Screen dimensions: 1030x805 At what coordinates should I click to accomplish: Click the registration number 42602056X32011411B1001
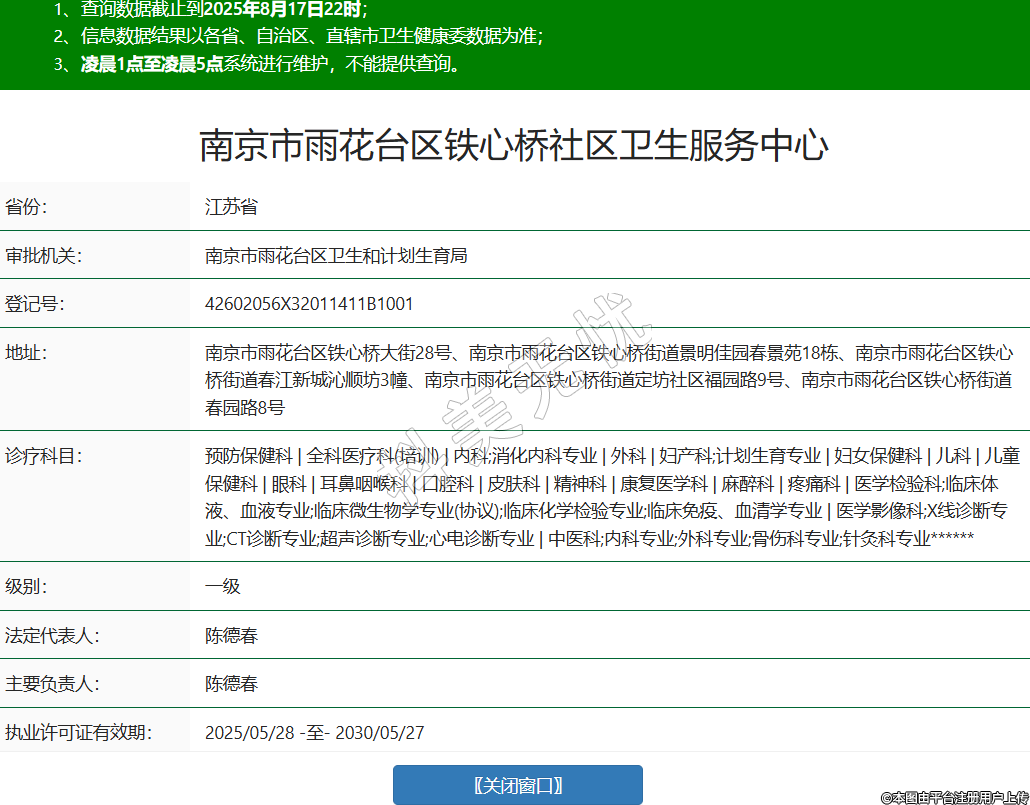(309, 304)
